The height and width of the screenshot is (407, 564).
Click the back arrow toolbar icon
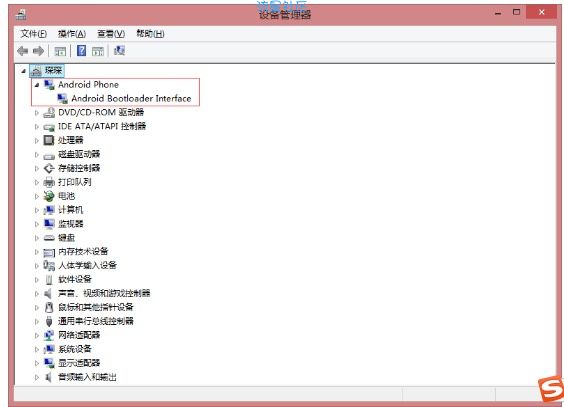(x=23, y=51)
